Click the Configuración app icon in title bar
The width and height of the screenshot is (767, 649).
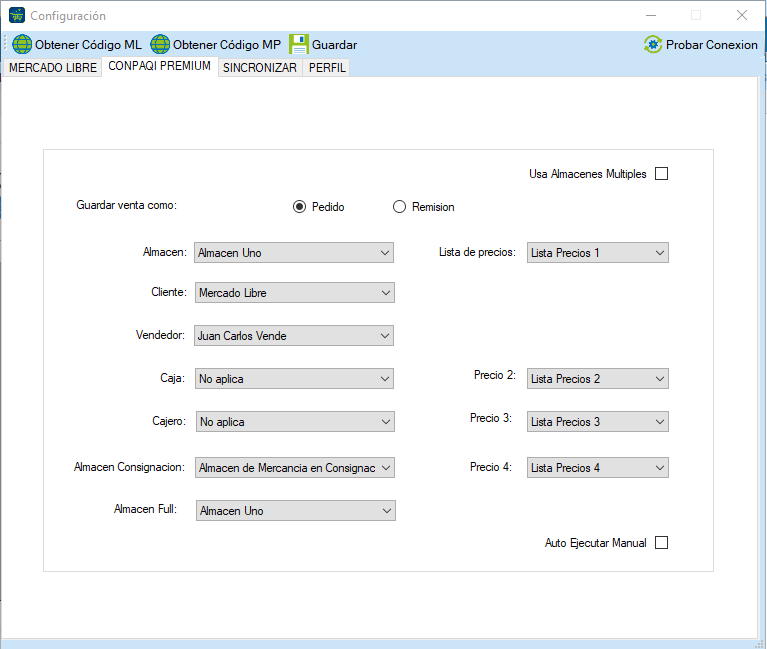click(x=17, y=15)
